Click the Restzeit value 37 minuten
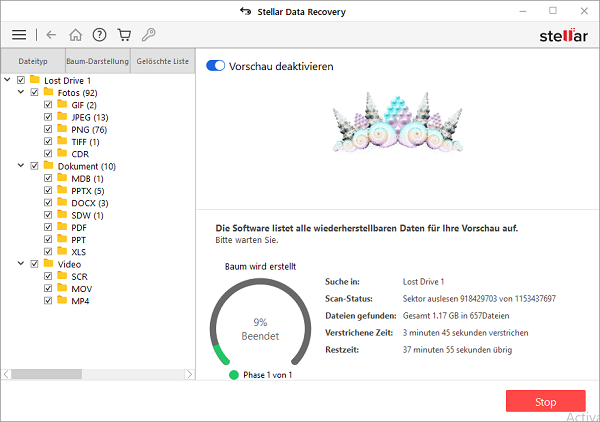The width and height of the screenshot is (600, 422). point(457,349)
